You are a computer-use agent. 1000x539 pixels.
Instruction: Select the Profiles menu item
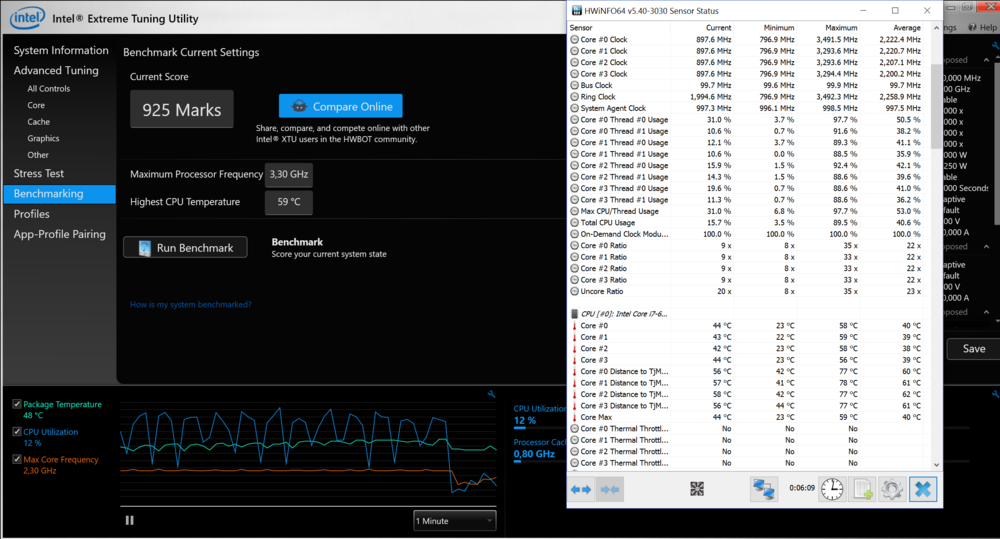click(x=32, y=214)
